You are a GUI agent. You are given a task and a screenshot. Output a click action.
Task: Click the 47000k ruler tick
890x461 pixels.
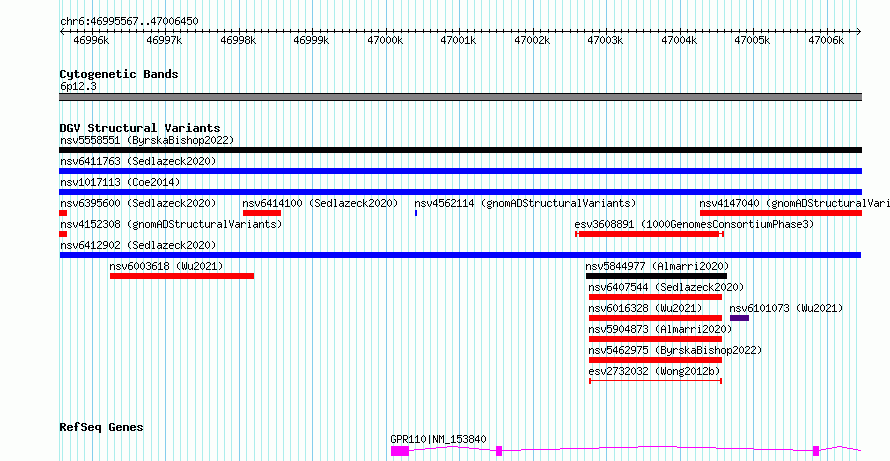385,40
